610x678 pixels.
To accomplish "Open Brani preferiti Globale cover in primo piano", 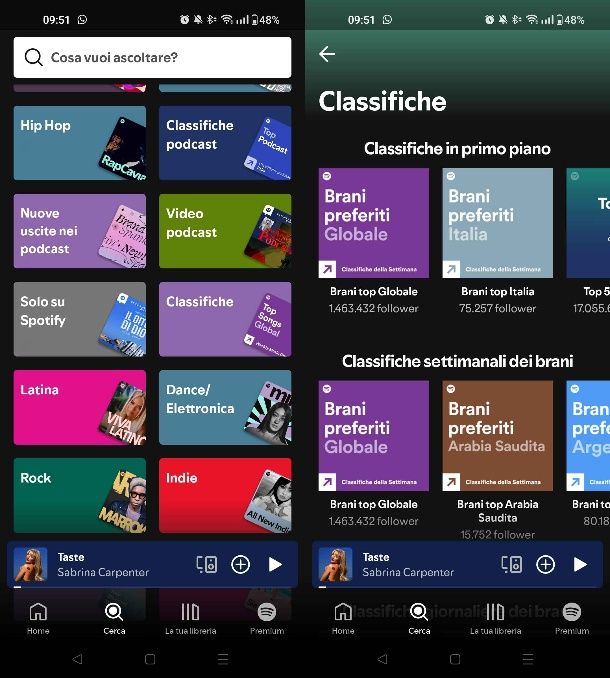I will click(374, 223).
